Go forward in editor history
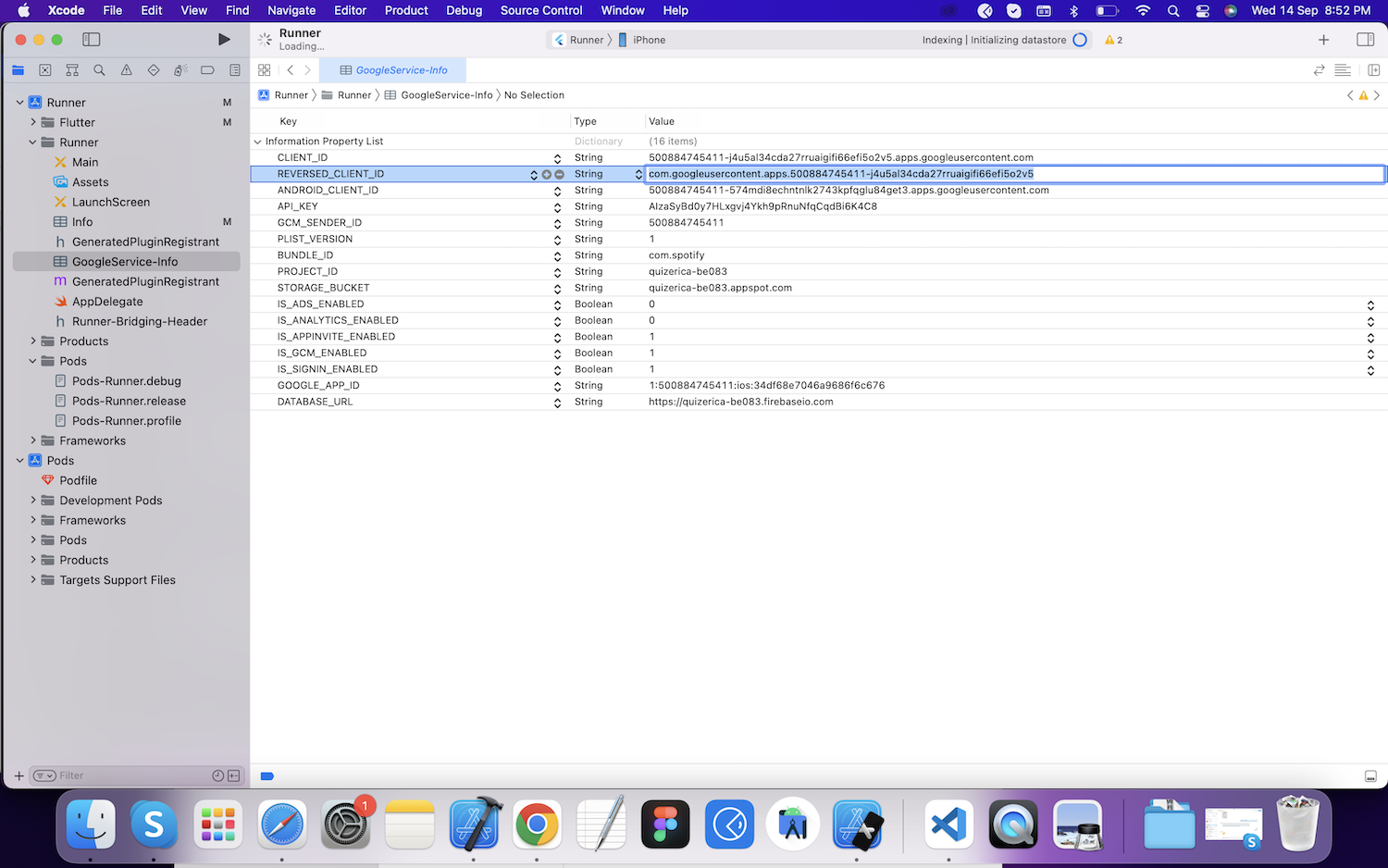Viewport: 1388px width, 868px height. click(x=308, y=70)
